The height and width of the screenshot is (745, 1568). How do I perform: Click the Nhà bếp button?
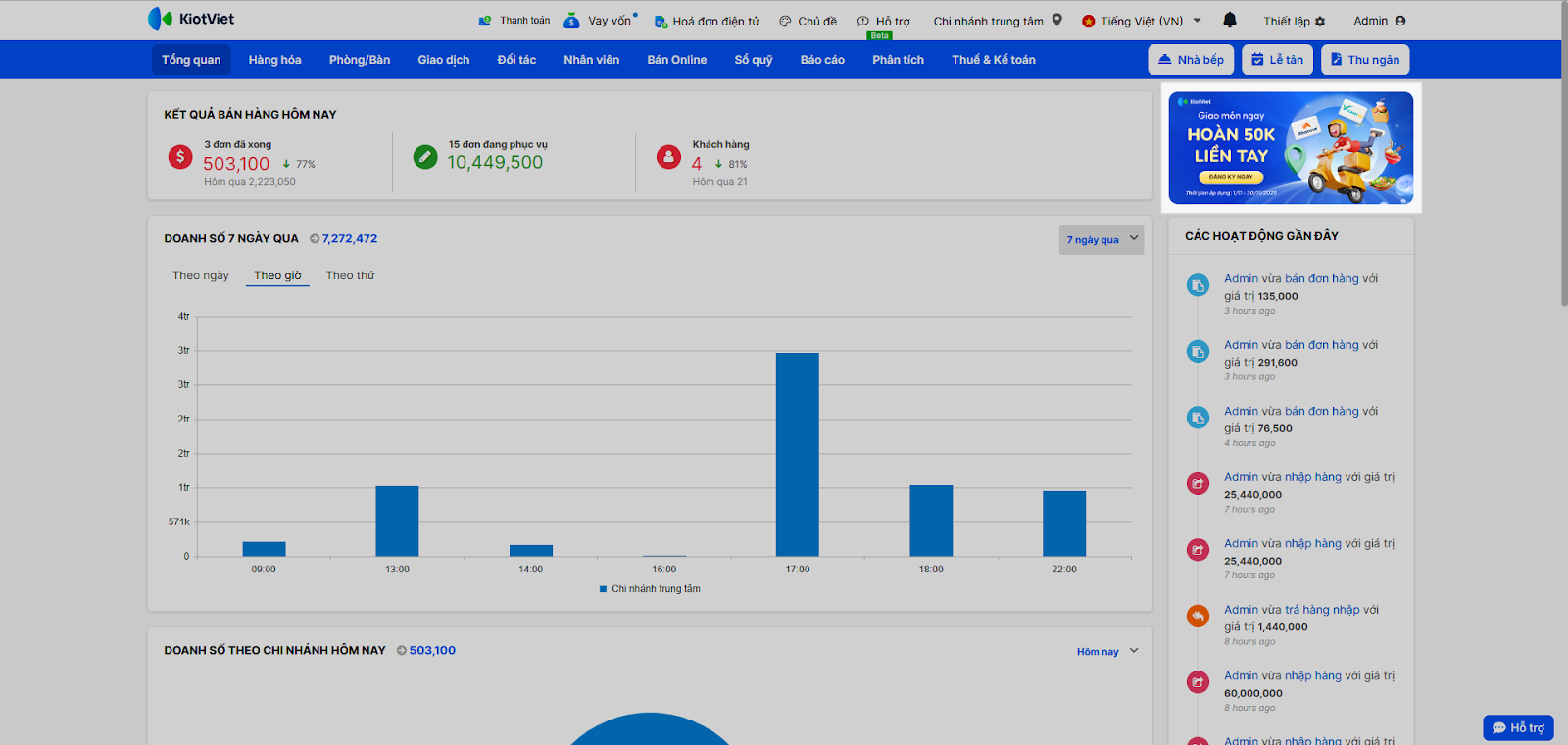pyautogui.click(x=1191, y=60)
